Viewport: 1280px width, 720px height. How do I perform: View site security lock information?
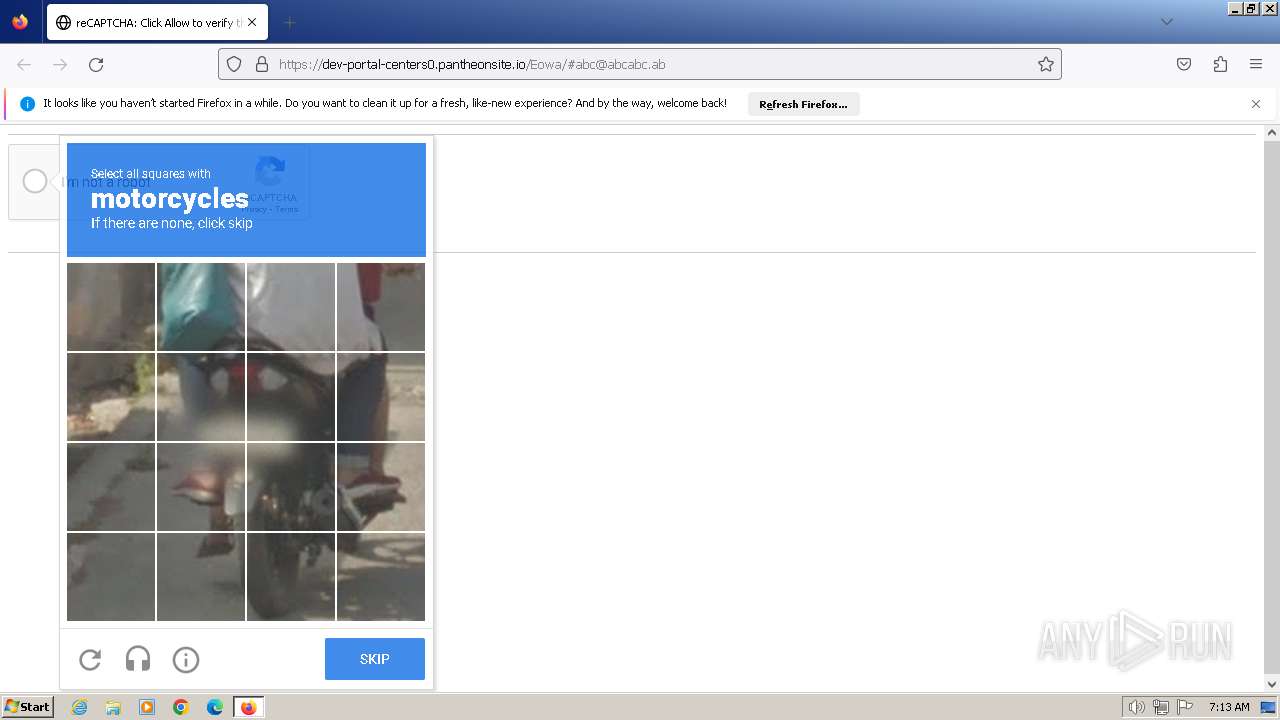262,64
